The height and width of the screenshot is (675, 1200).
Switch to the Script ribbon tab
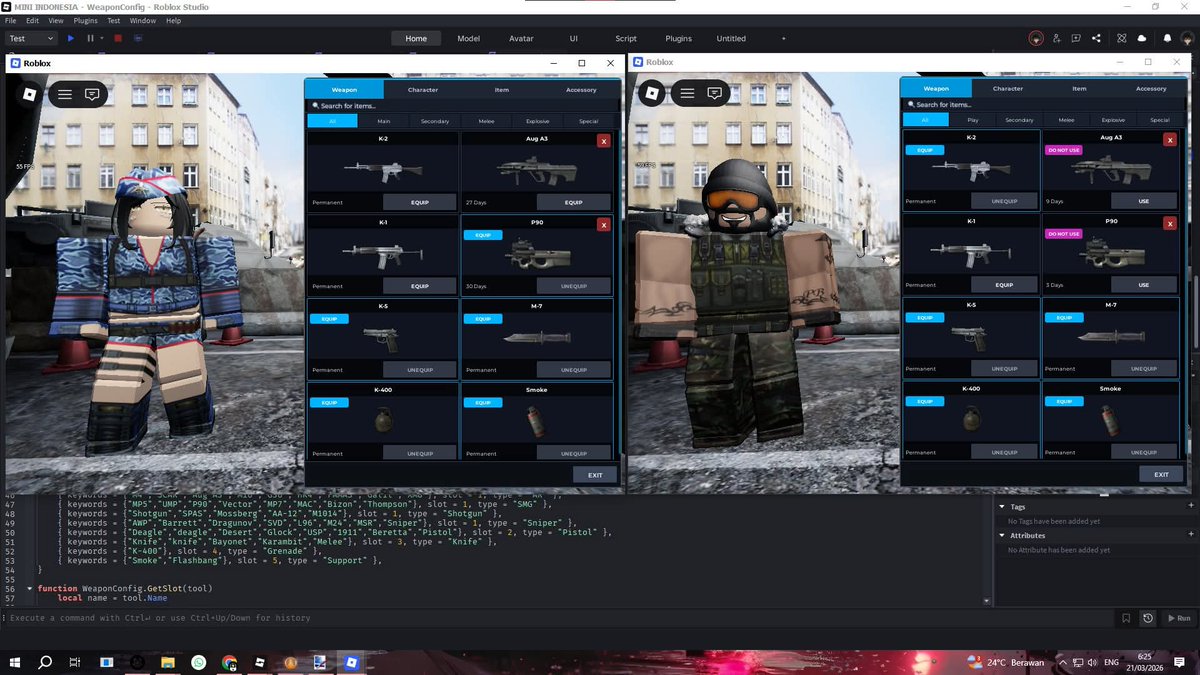(626, 38)
